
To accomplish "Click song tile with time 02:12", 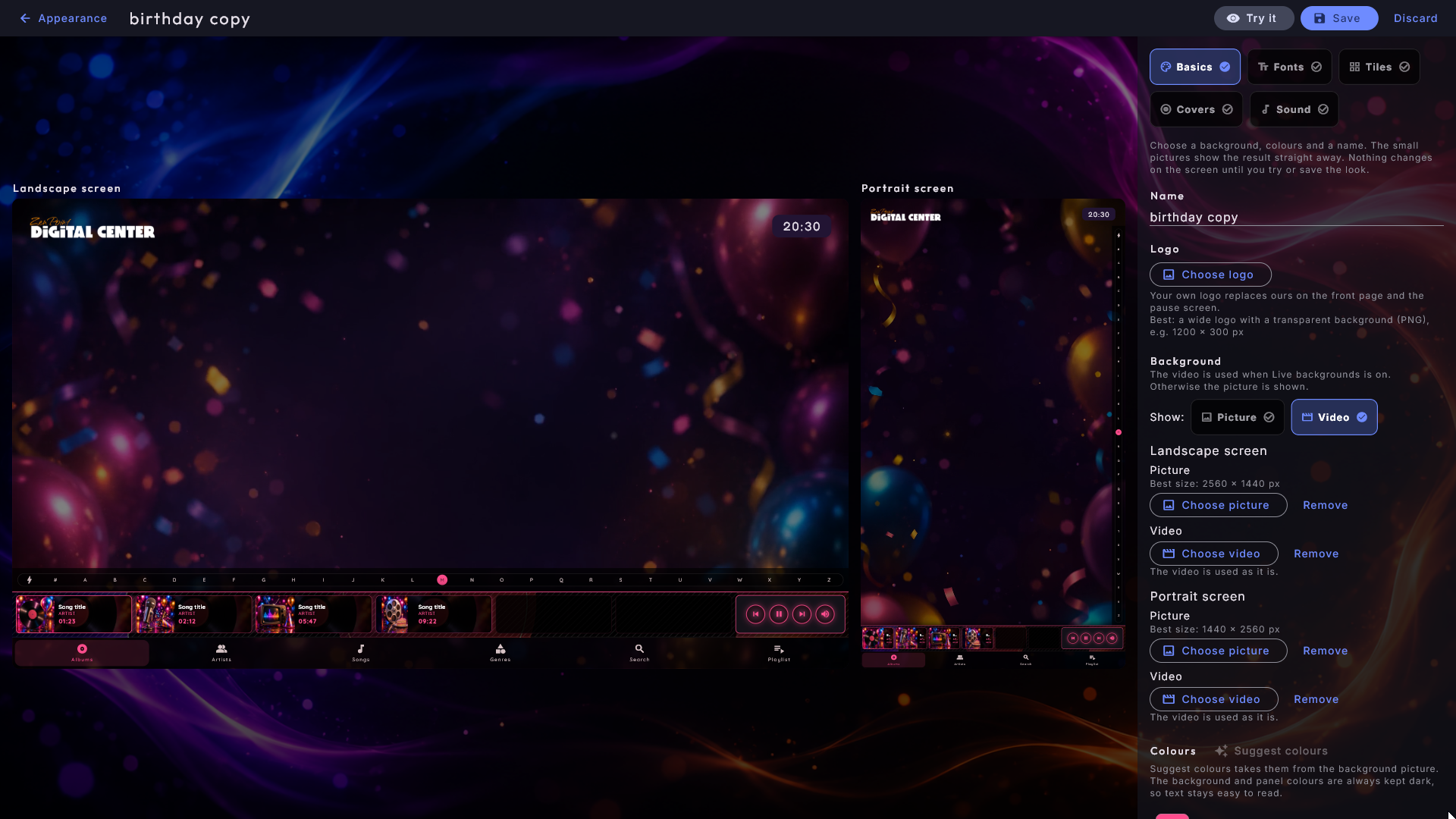I will click(x=194, y=614).
